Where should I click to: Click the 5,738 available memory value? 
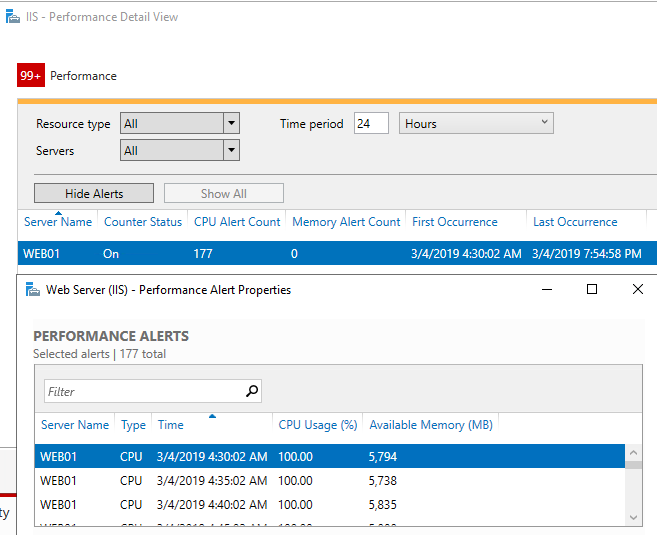[x=383, y=480]
